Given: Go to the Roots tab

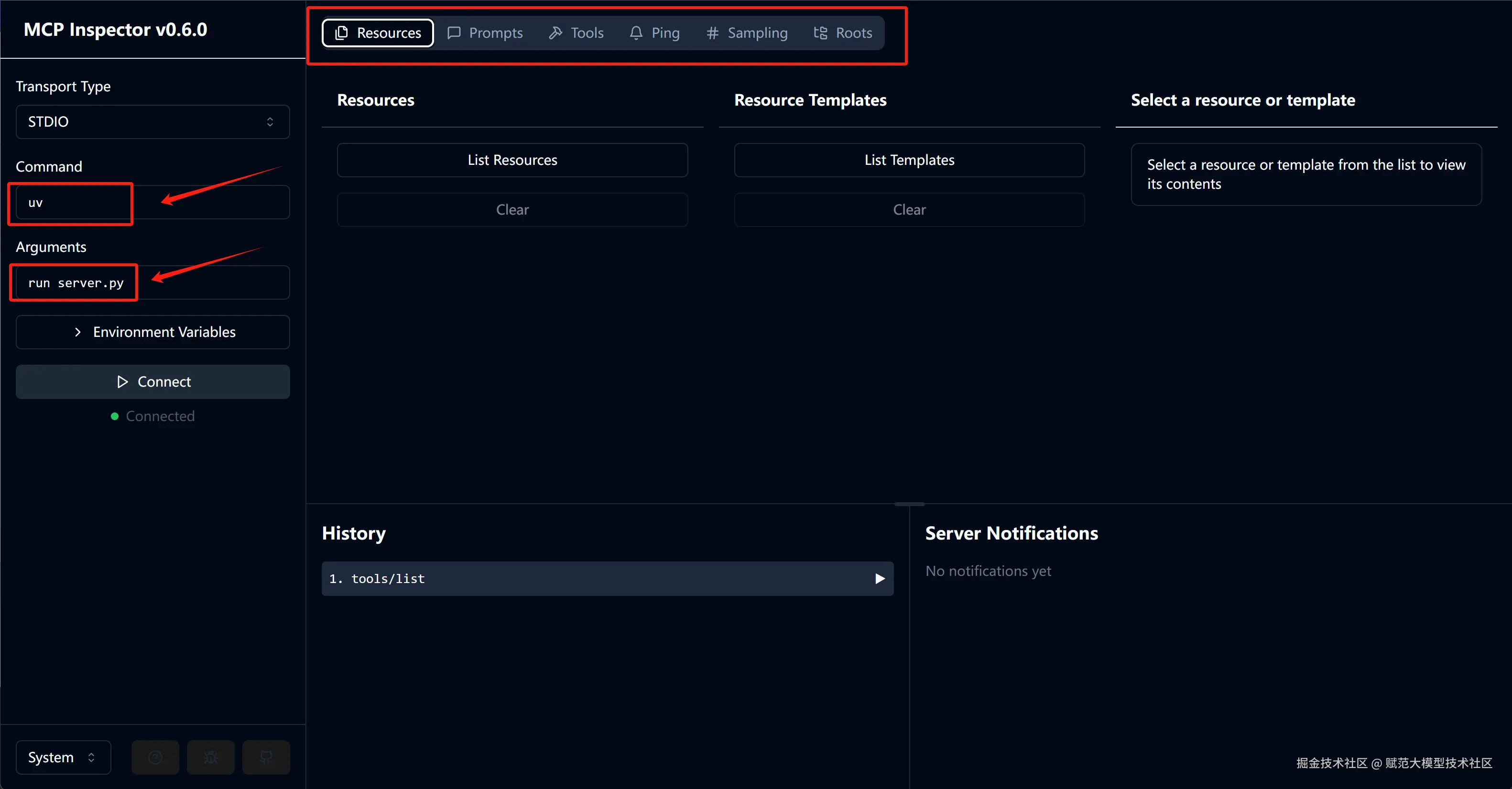Looking at the screenshot, I should point(843,33).
